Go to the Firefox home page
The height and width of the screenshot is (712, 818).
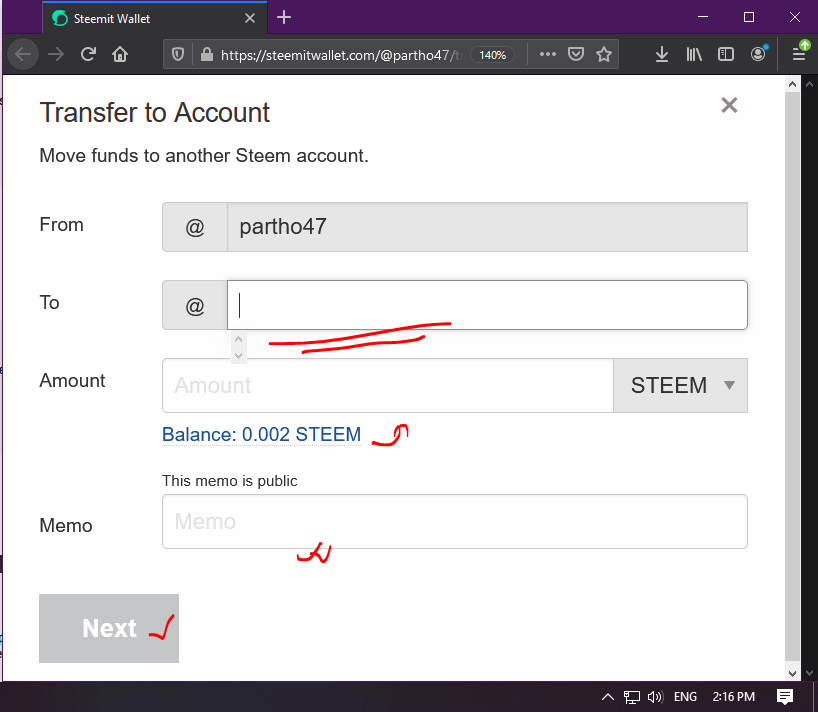pos(120,54)
